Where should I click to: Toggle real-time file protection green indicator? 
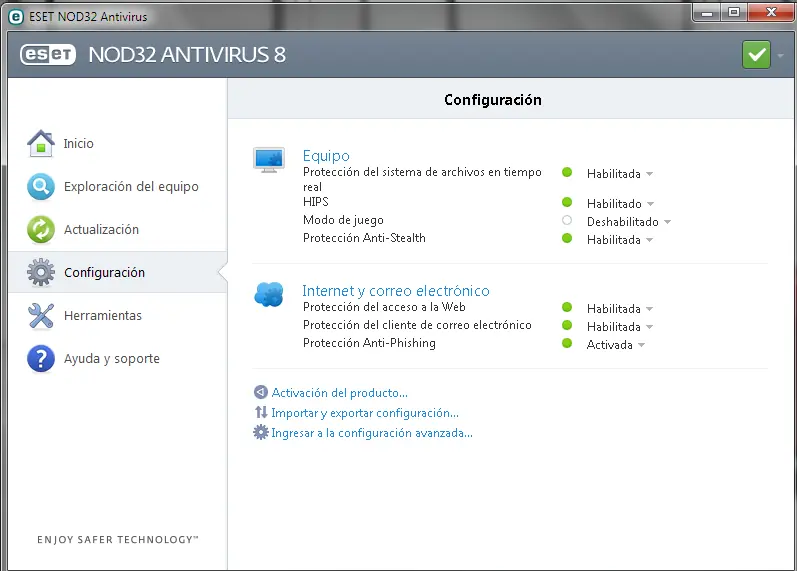pos(567,172)
